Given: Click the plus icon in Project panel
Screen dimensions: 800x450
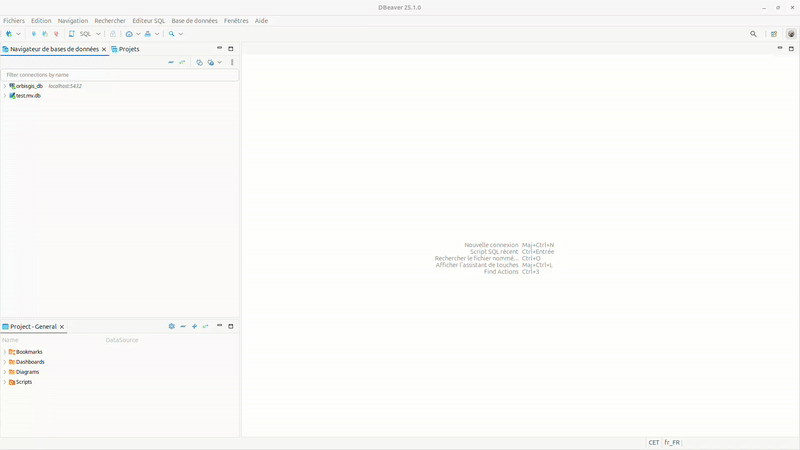Looking at the screenshot, I should 194,326.
